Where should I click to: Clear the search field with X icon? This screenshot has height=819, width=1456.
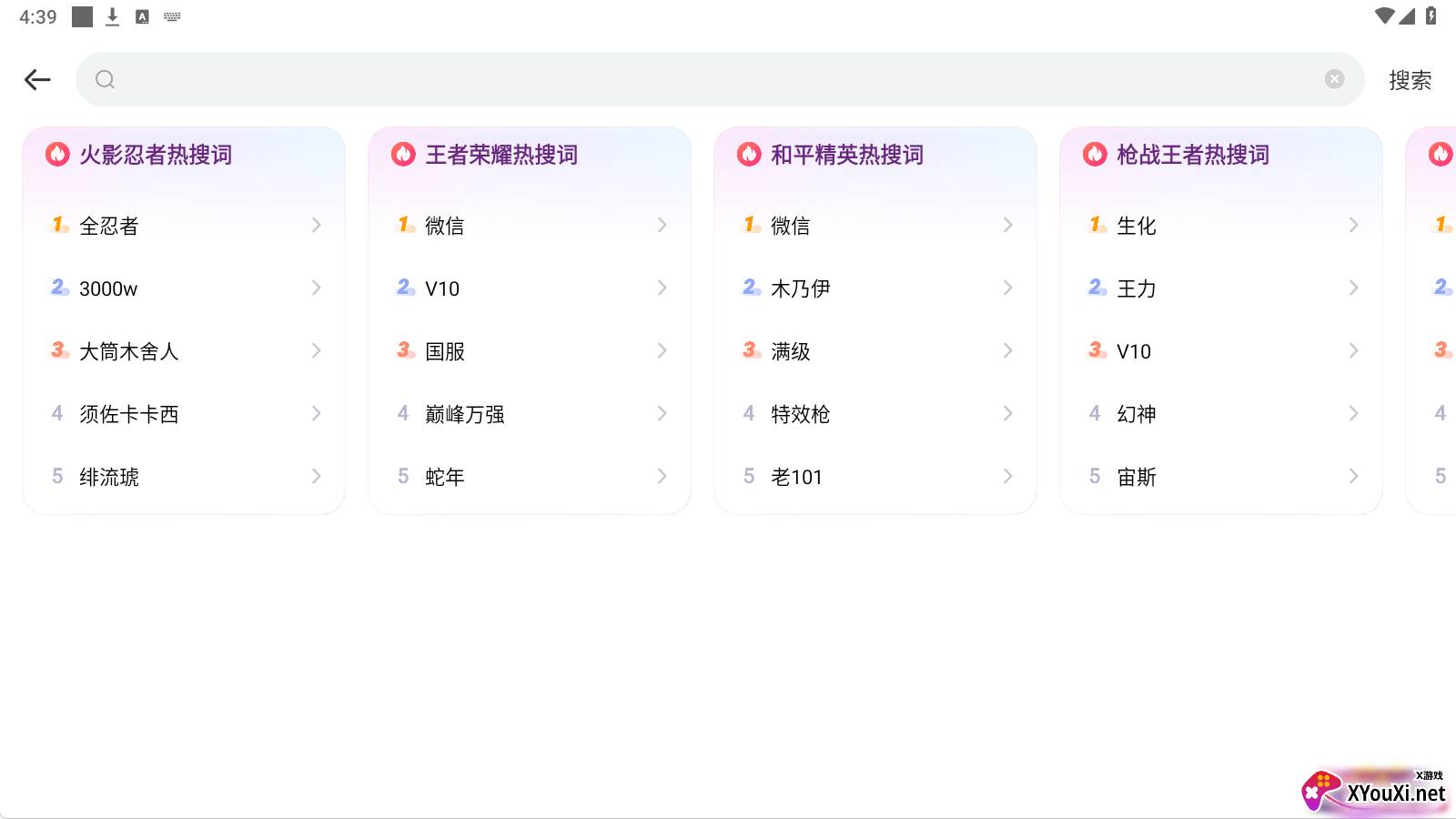tap(1334, 79)
